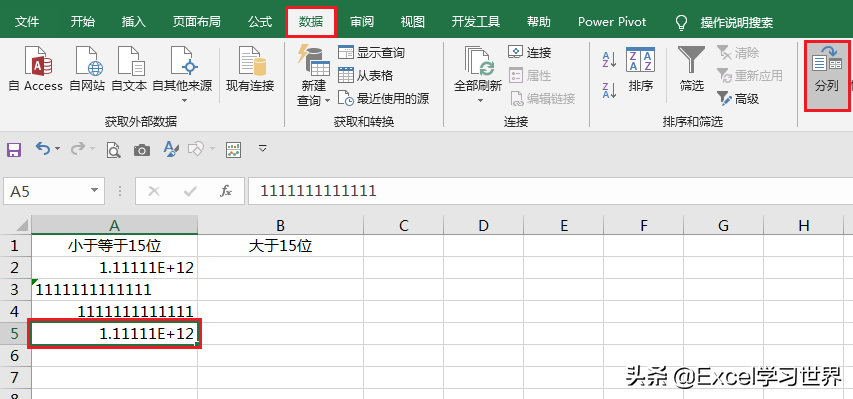Viewport: 853px width, 399px height.
Task: Select row 1 header
Action: pos(15,245)
